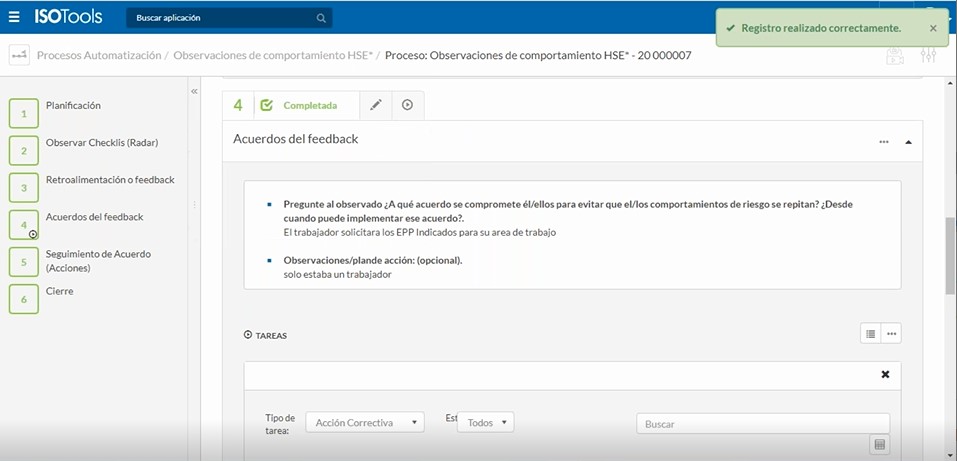Open the Acción Correctiva task type dropdown
Viewport: 957px width, 461px height.
click(x=364, y=423)
